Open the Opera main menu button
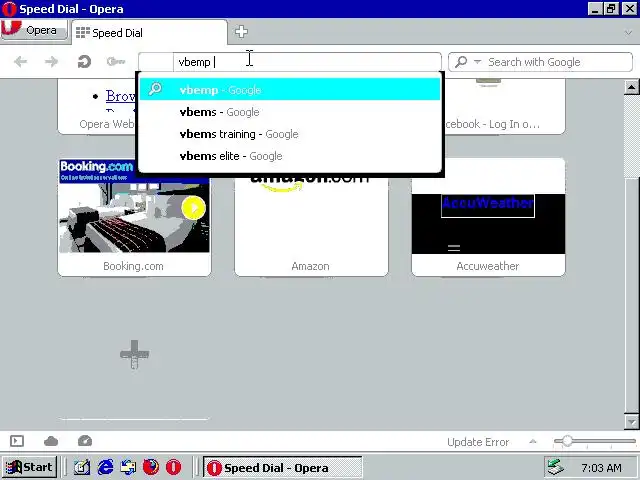The image size is (640, 480). (34, 30)
